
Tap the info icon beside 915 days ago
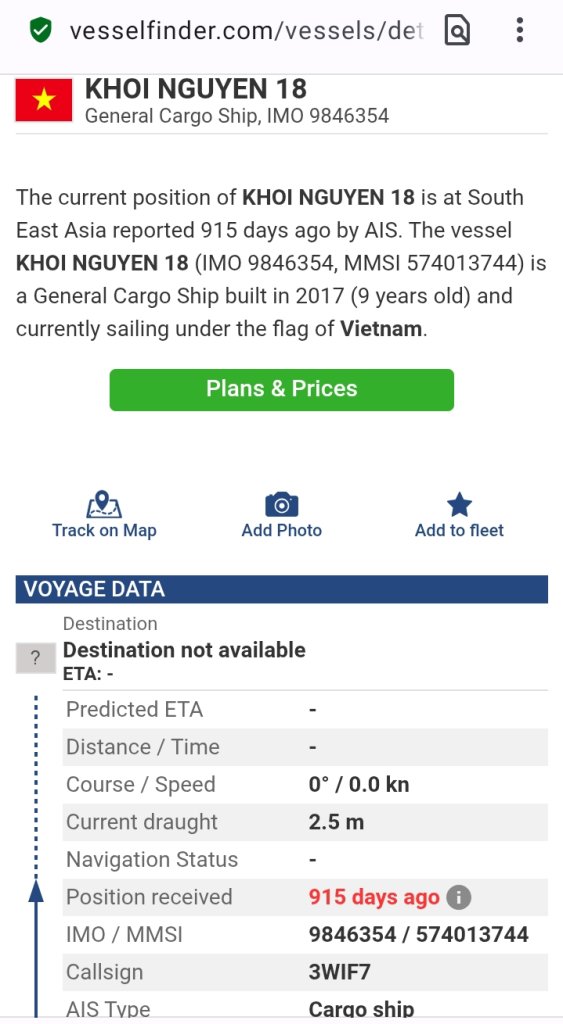[x=458, y=897]
